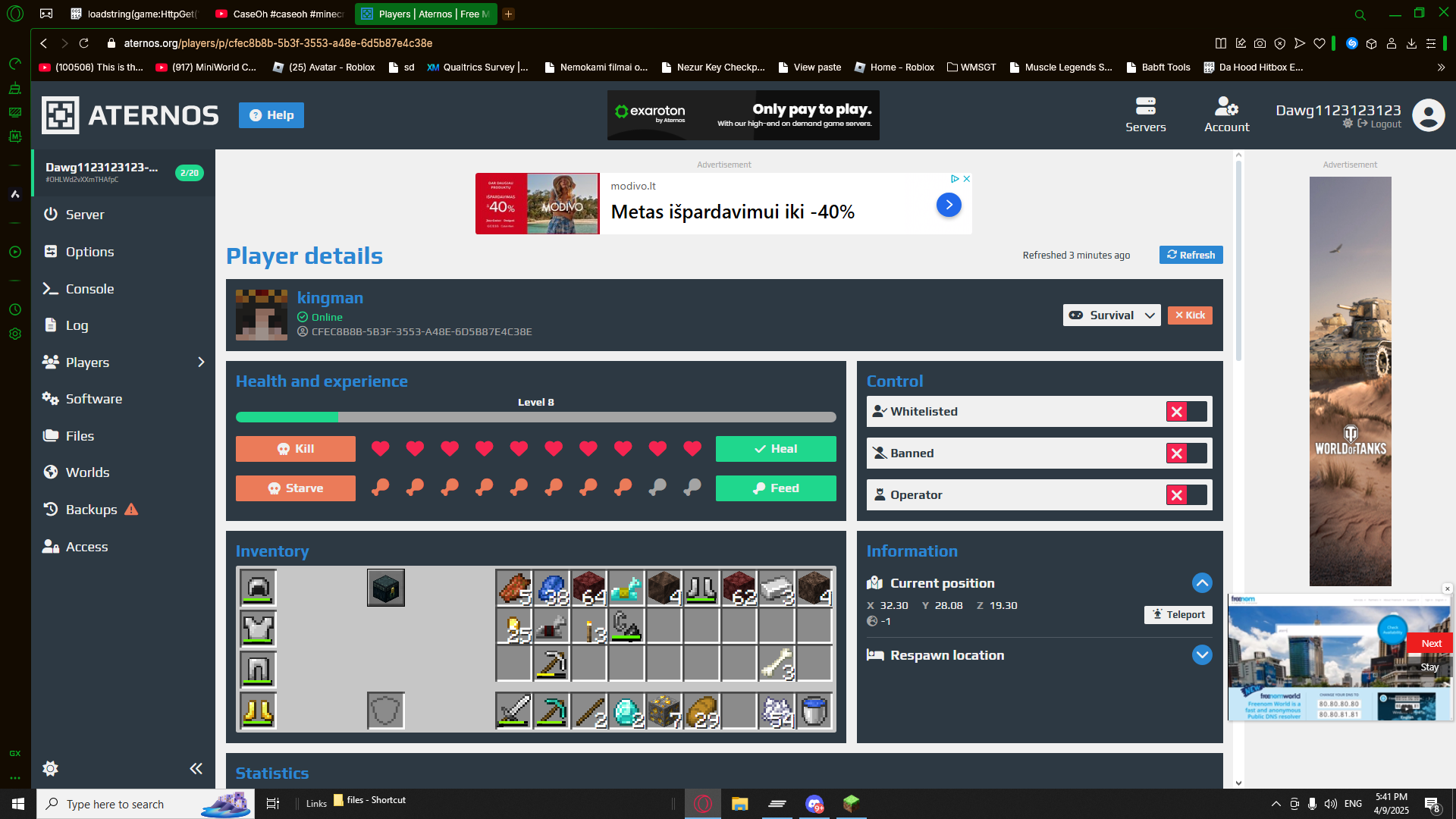Image resolution: width=1456 pixels, height=819 pixels.
Task: Click the kingman player head avatar
Action: pyautogui.click(x=262, y=315)
